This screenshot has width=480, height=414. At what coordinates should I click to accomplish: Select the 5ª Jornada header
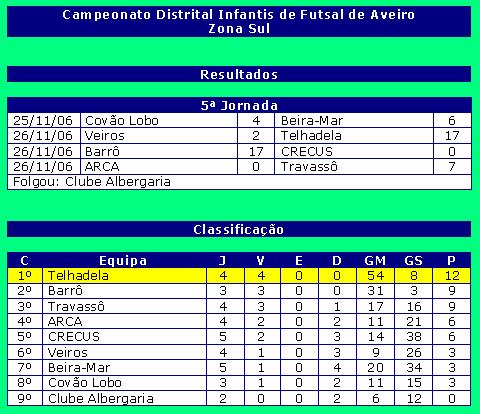(239, 105)
